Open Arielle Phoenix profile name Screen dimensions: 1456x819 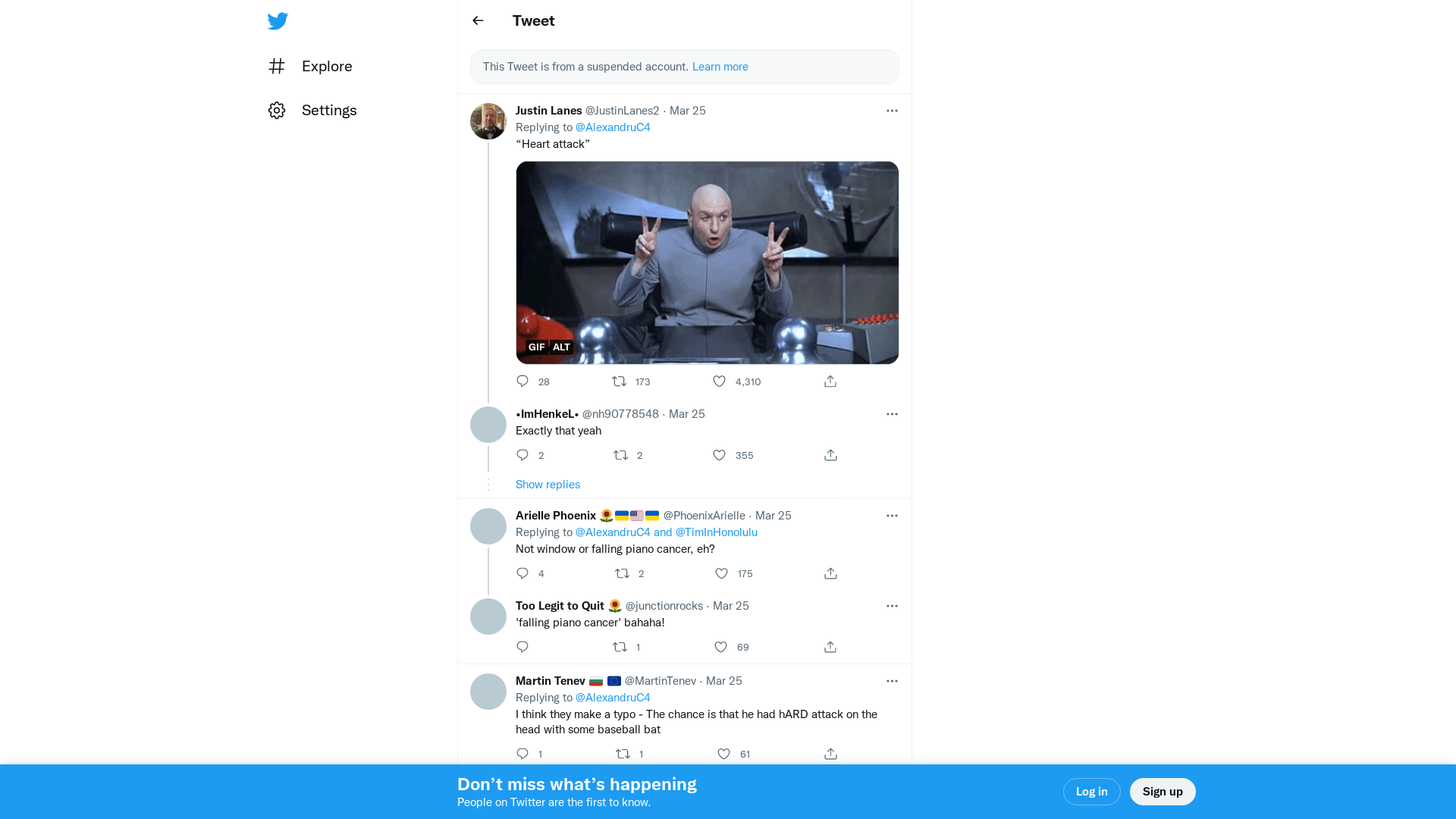pos(556,516)
